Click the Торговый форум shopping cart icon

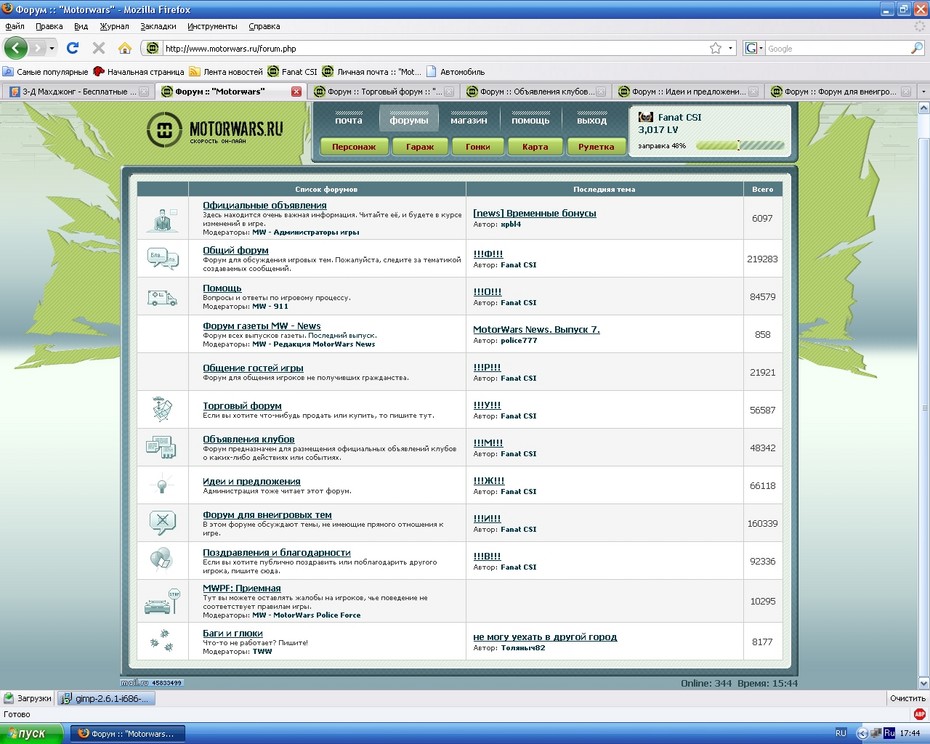[x=163, y=409]
